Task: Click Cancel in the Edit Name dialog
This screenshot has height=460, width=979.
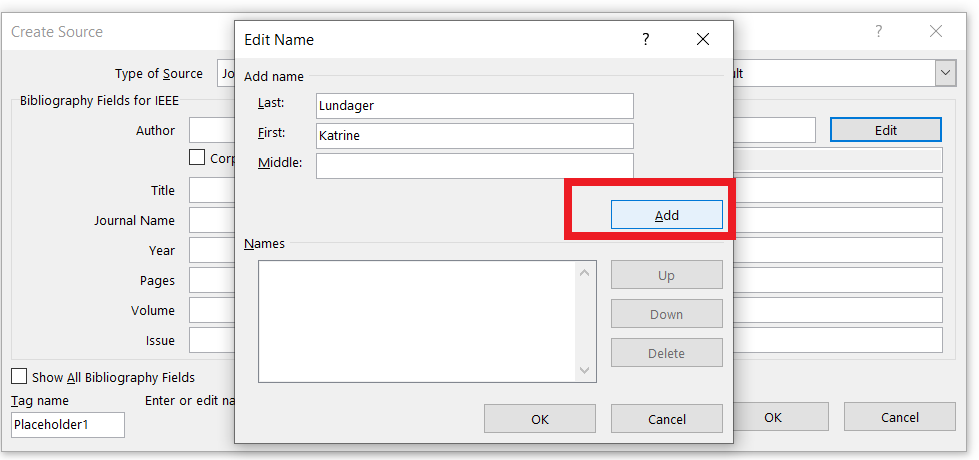Action: pos(666,419)
